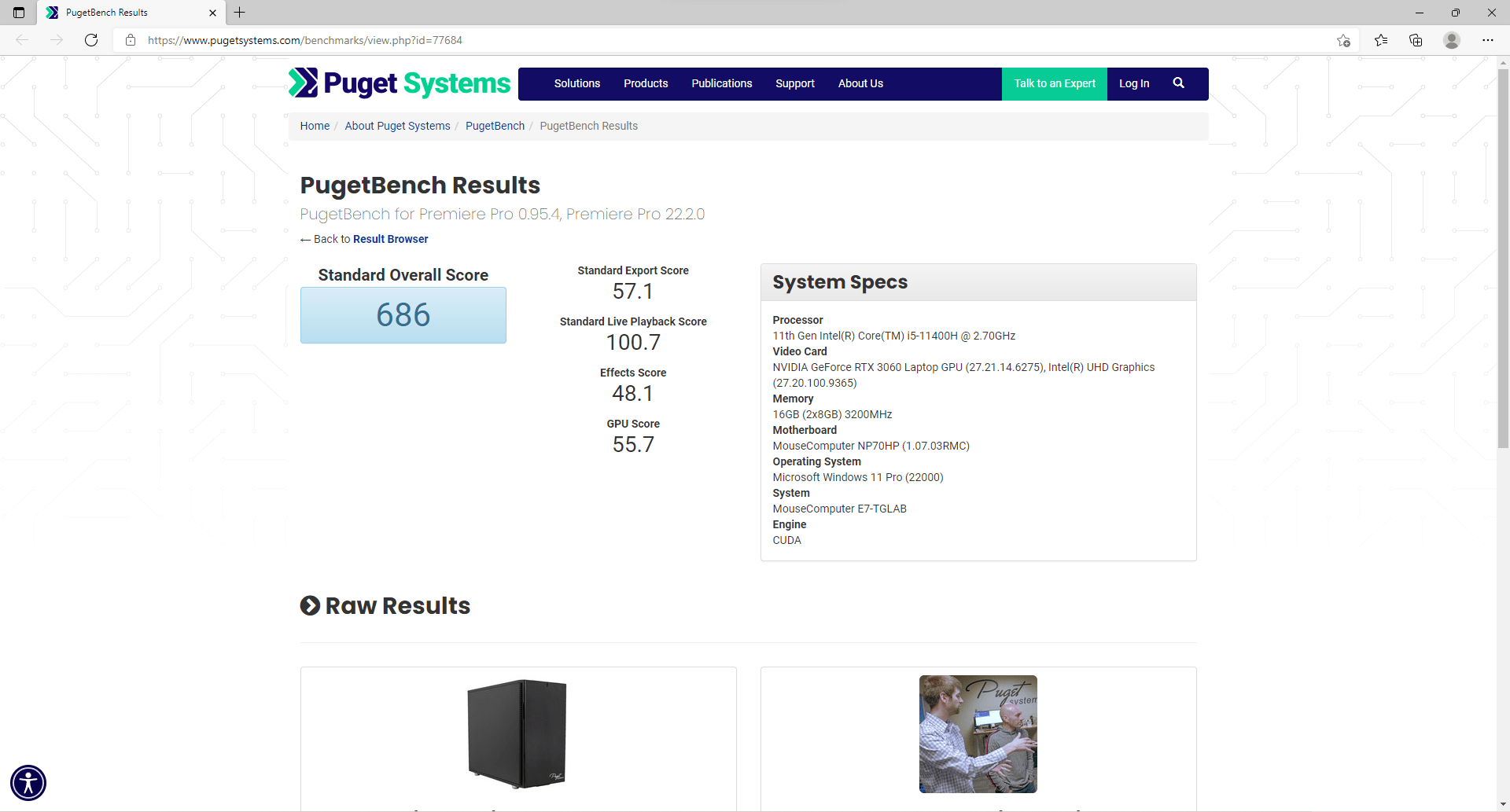Viewport: 1510px width, 812px height.
Task: Return to Result Browser link
Action: coord(391,239)
